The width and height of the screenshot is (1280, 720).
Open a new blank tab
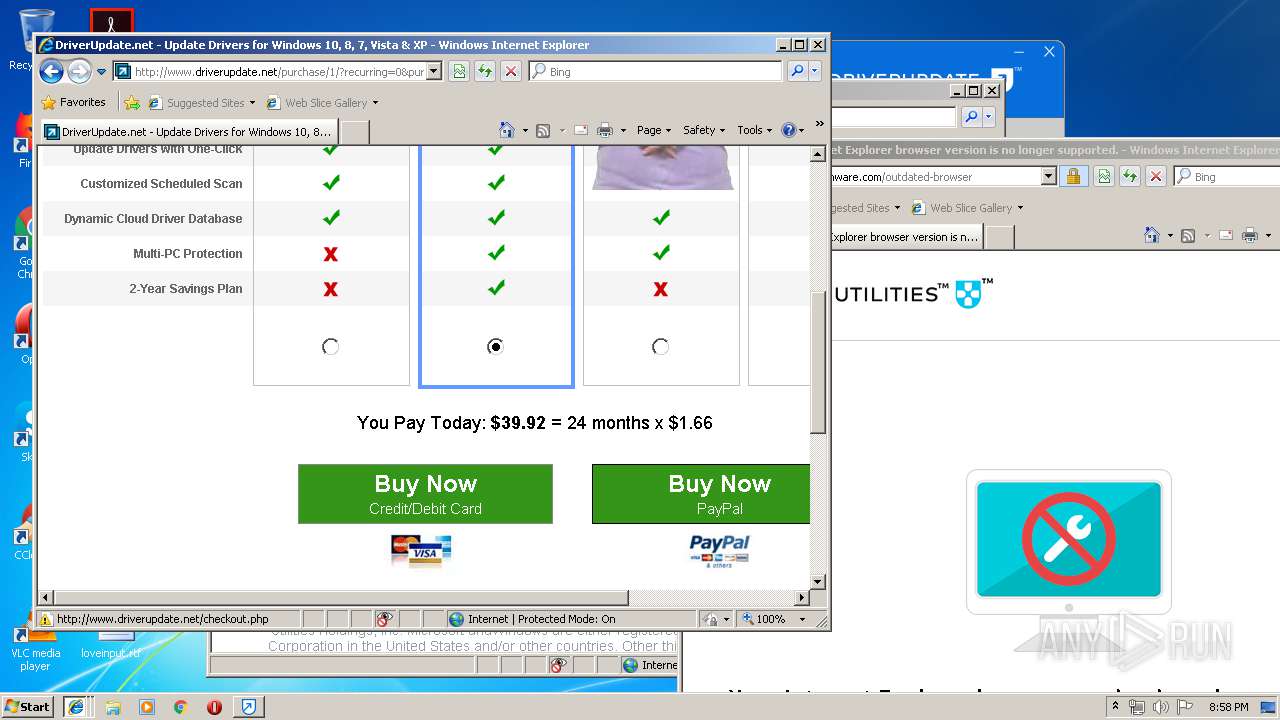click(x=355, y=132)
